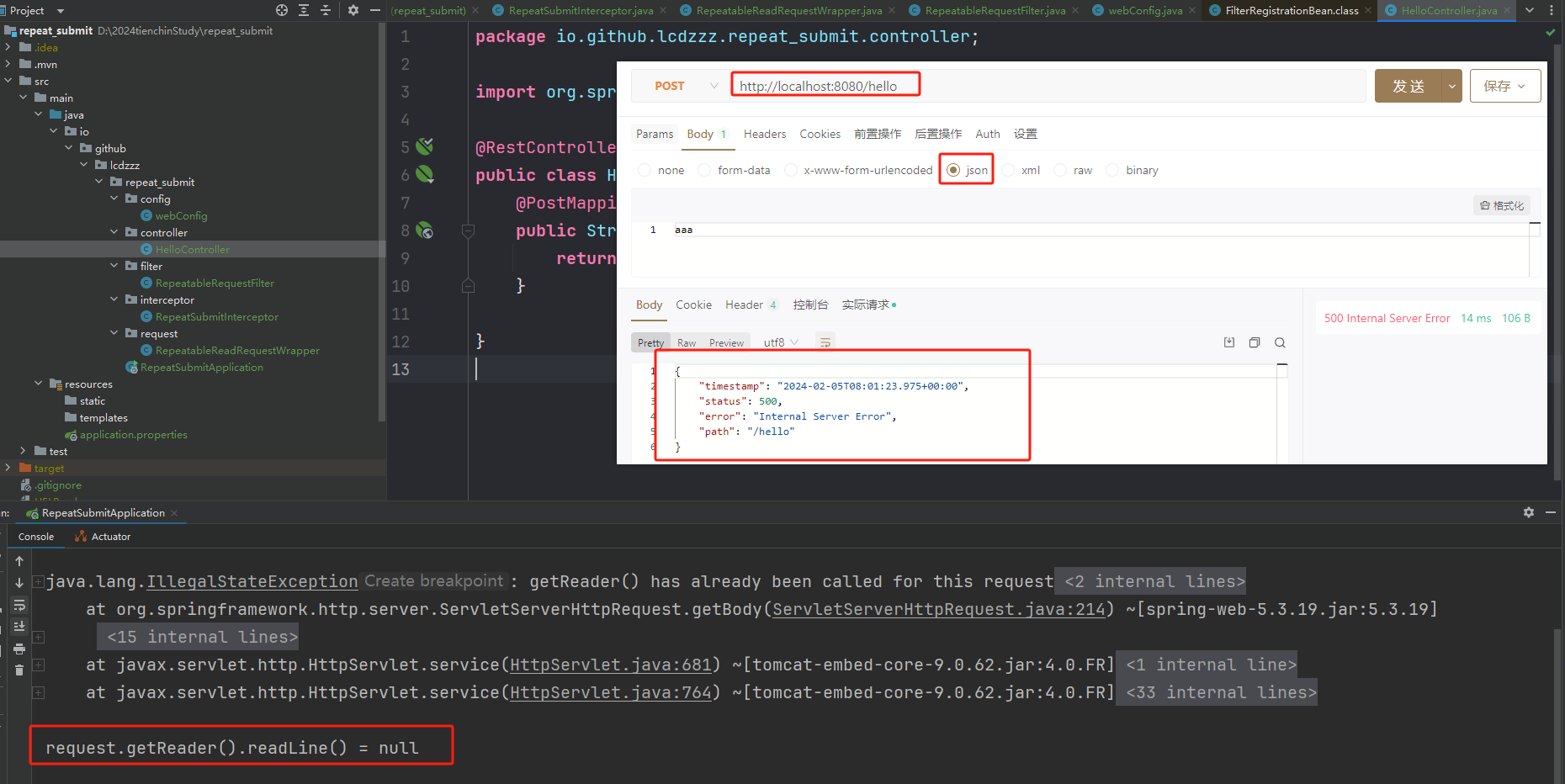Select the json body type radio
Viewport: 1565px width, 784px height.
coord(953,170)
